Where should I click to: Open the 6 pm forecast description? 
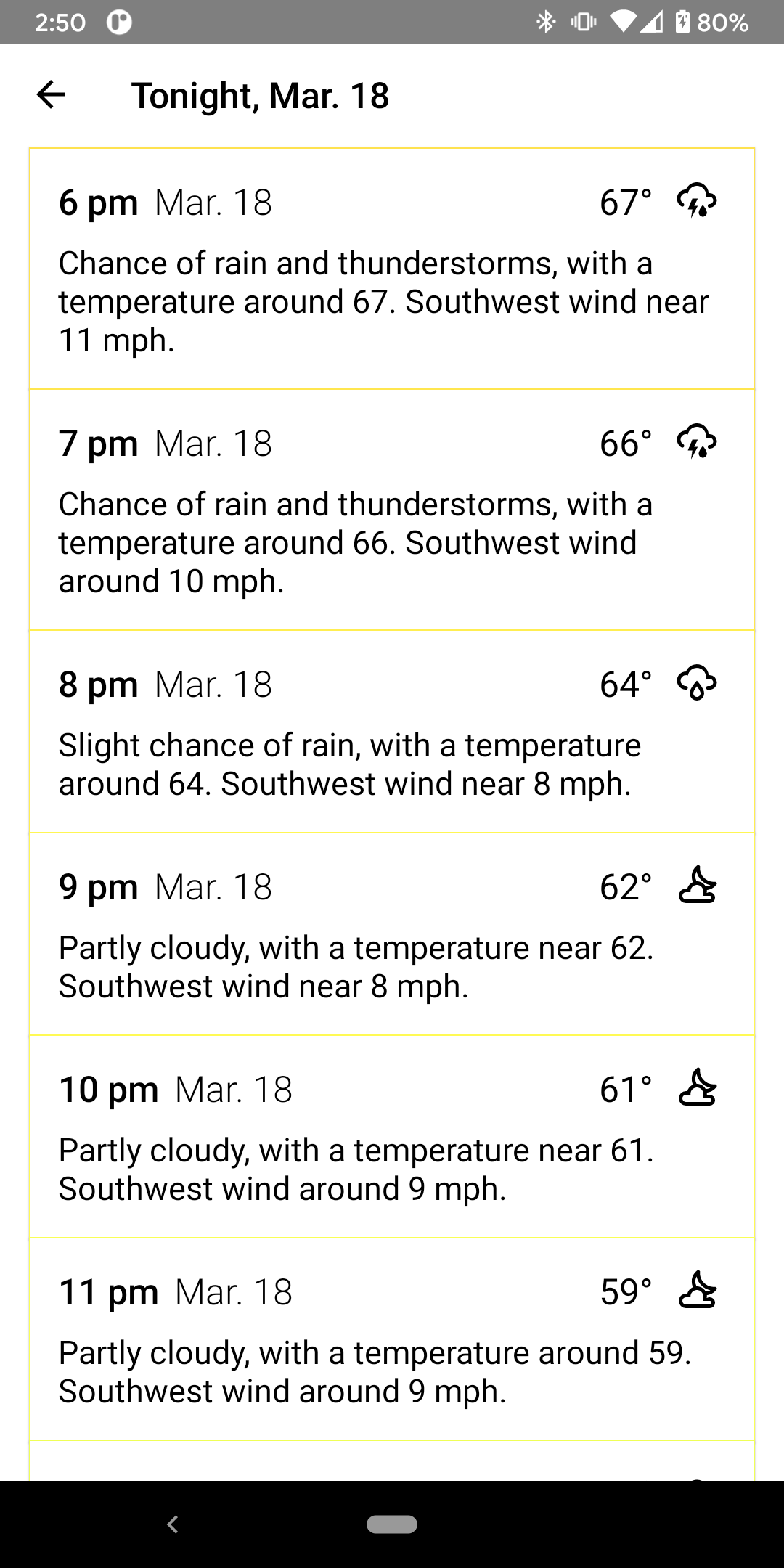[x=383, y=301]
